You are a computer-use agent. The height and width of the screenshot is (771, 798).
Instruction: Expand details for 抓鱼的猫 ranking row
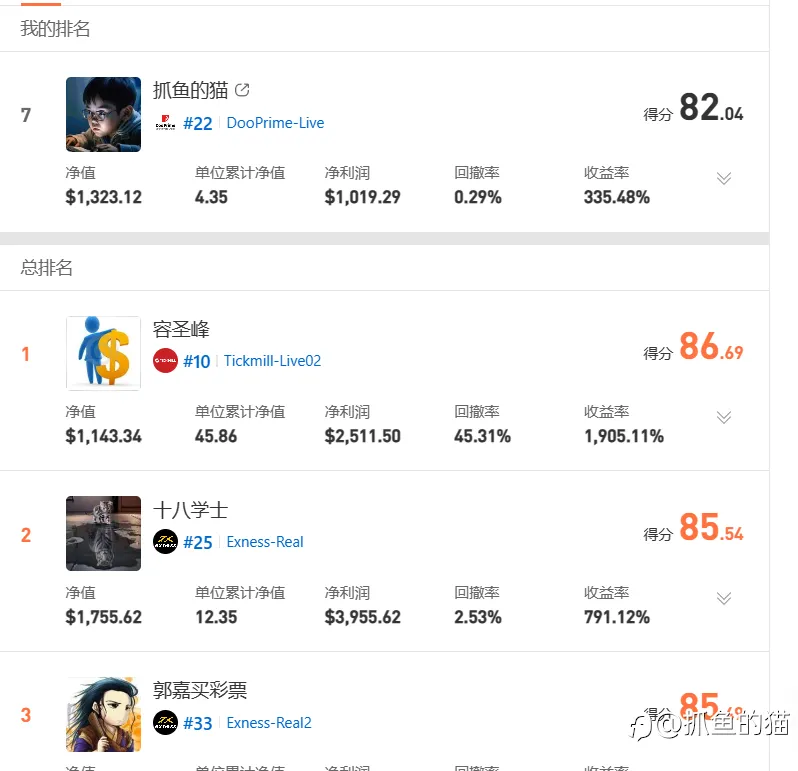coord(724,178)
